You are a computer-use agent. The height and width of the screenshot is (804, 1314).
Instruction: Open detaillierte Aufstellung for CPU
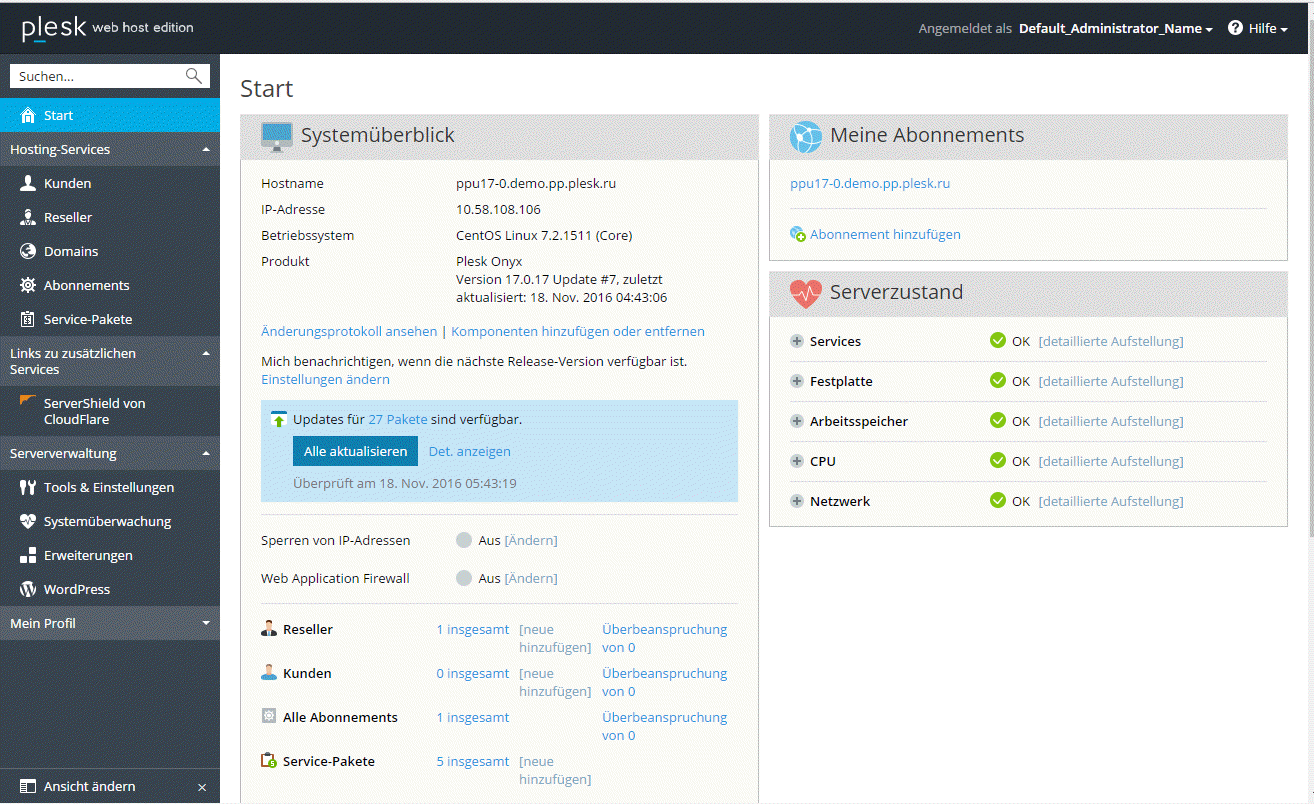pos(1111,461)
